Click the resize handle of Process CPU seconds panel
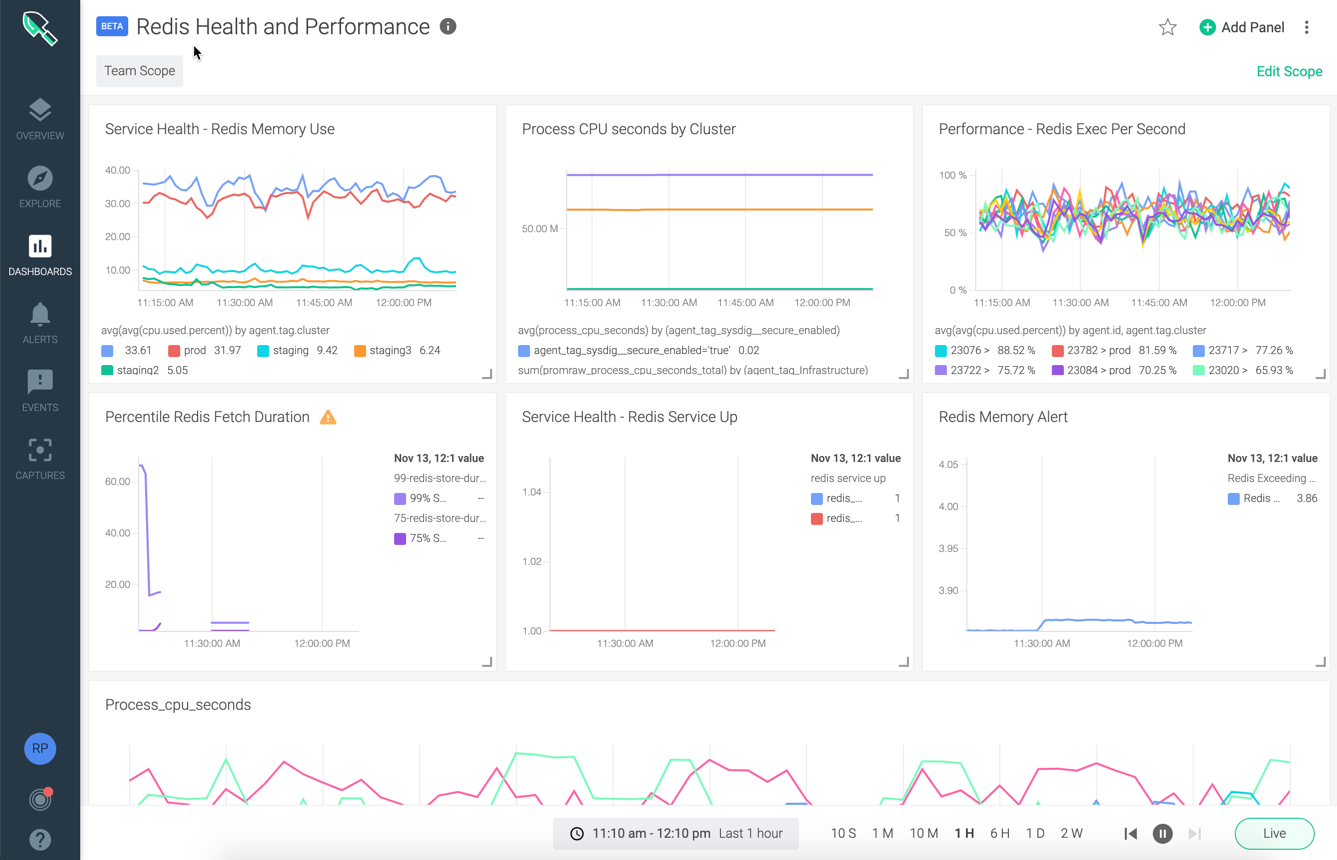Image resolution: width=1337 pixels, height=860 pixels. (904, 374)
